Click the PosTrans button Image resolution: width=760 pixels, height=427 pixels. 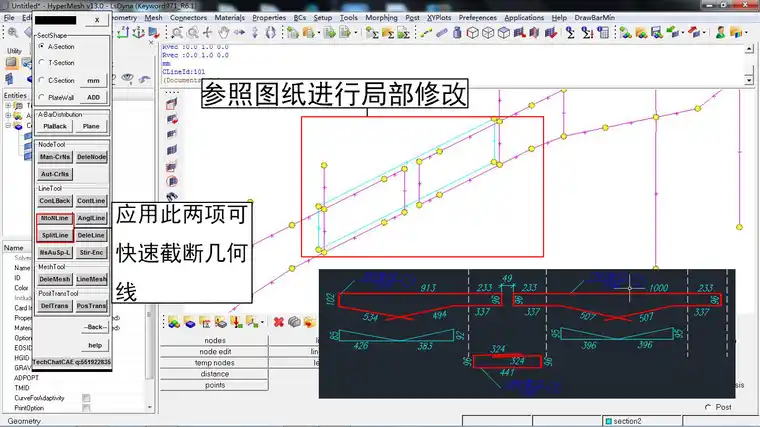(x=91, y=306)
